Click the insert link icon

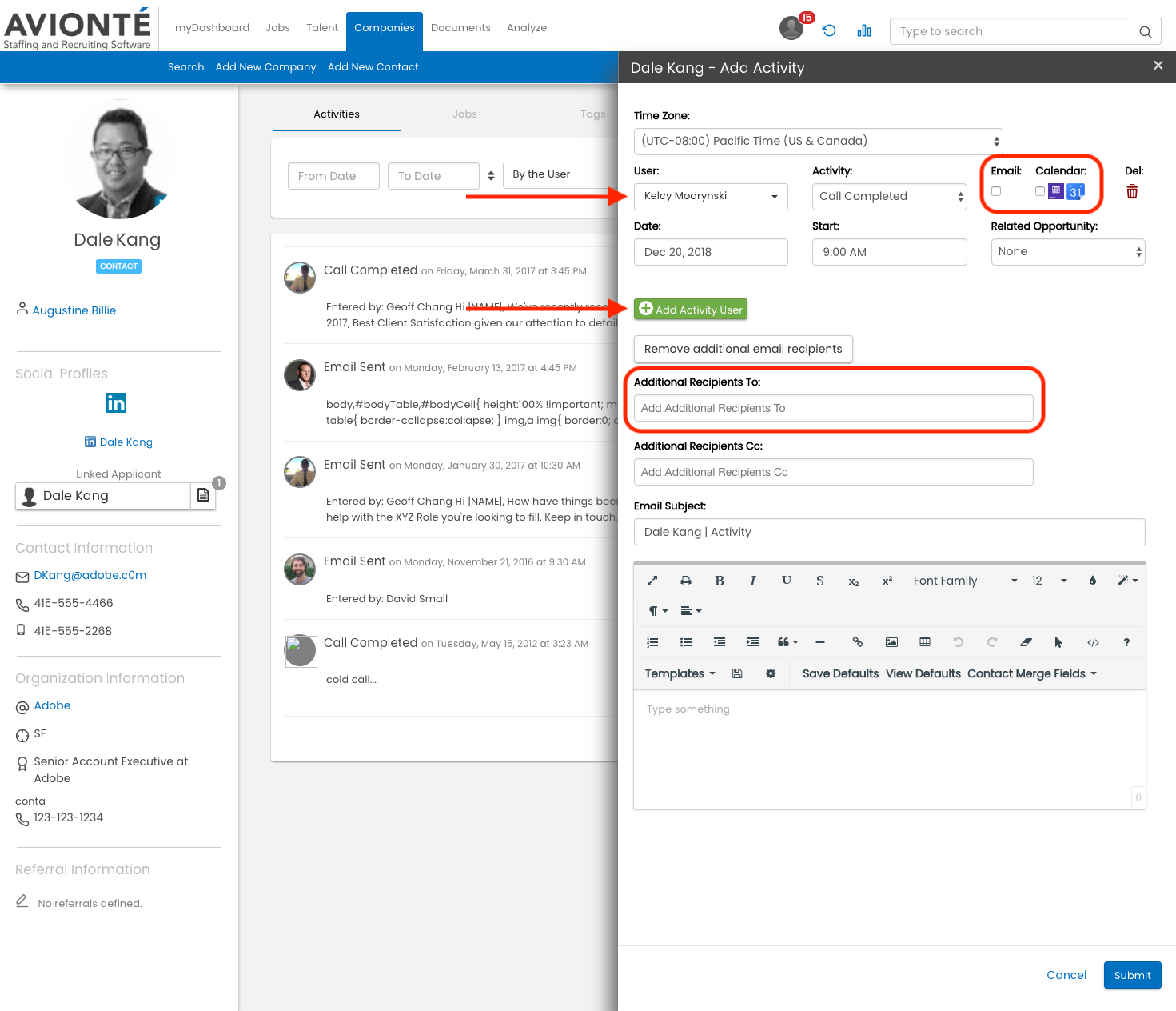point(858,642)
